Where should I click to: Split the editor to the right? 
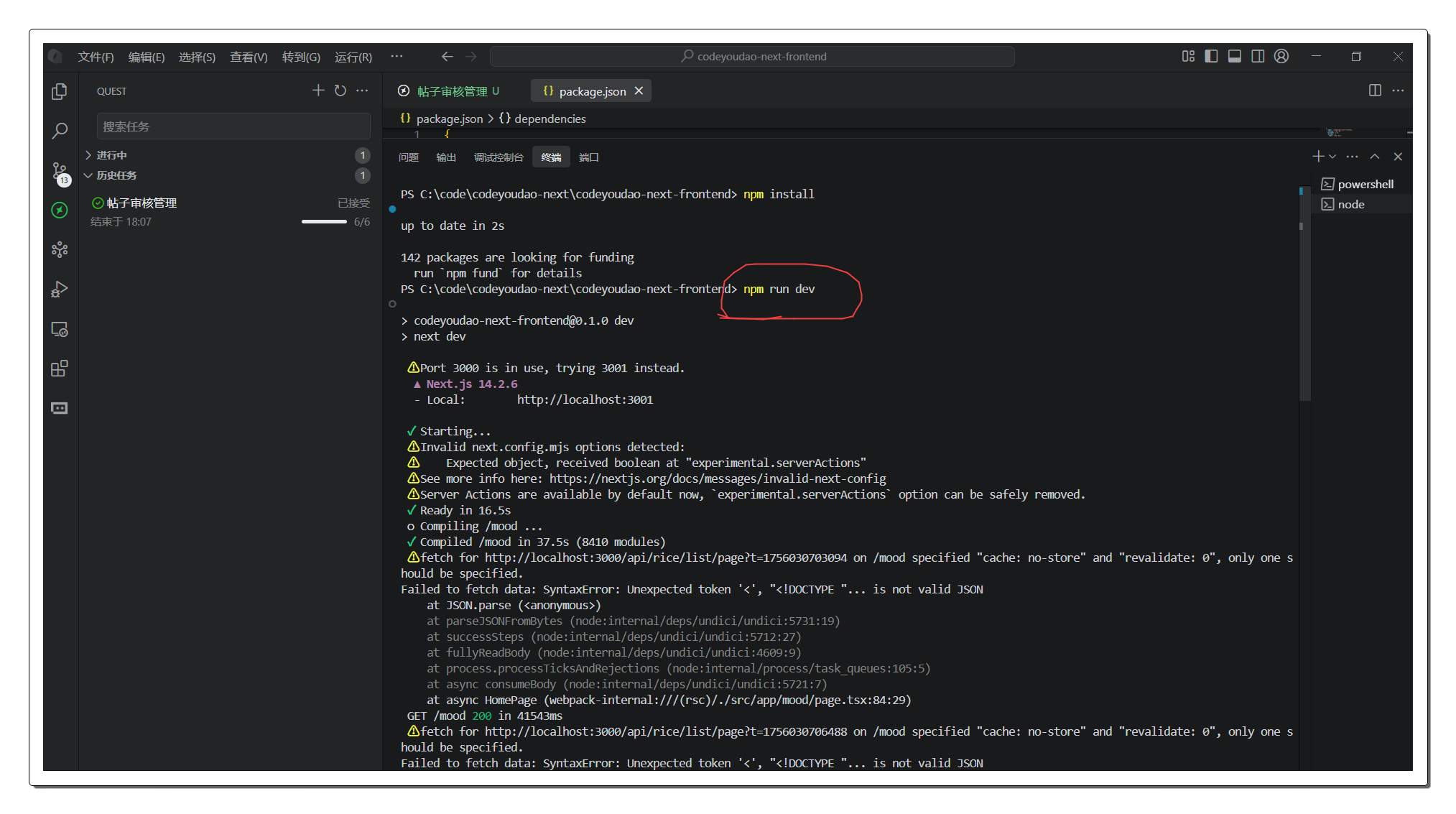click(1375, 91)
